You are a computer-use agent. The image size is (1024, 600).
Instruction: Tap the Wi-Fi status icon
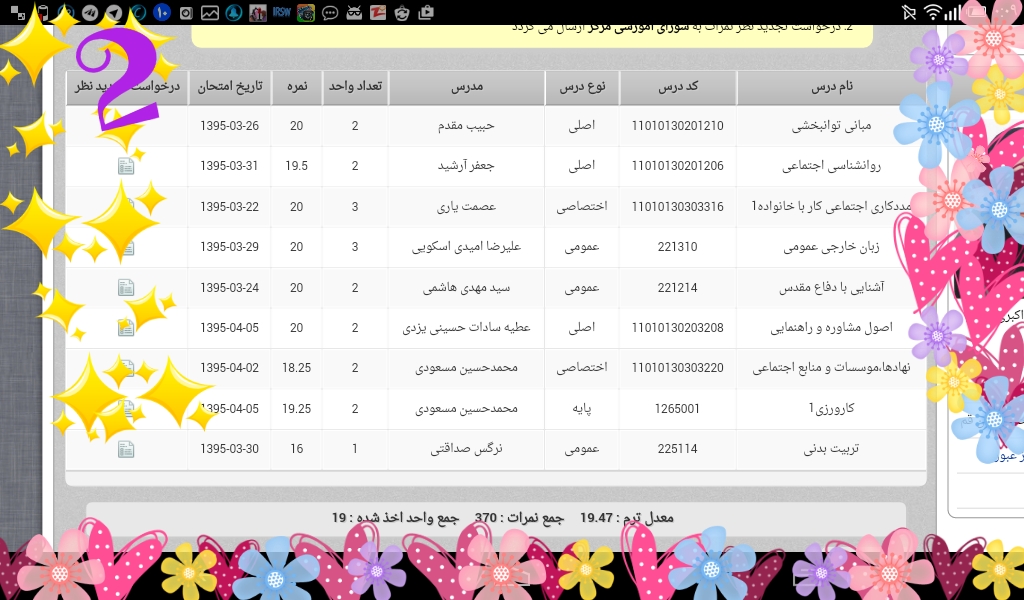(933, 12)
